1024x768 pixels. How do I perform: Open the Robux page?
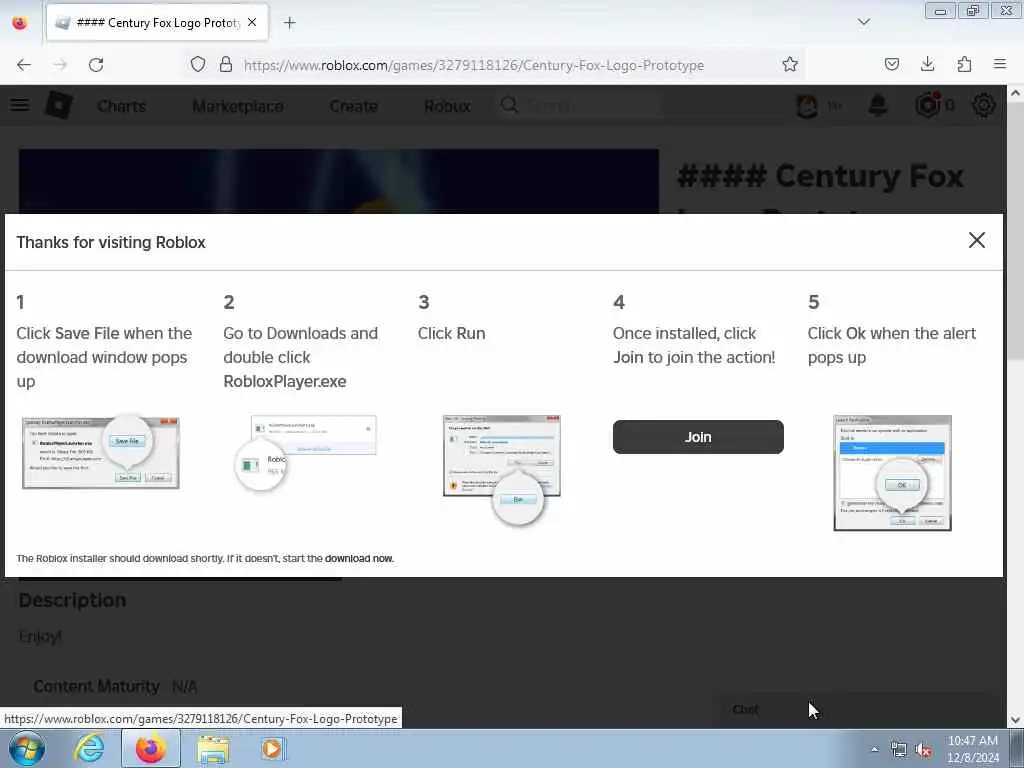tap(447, 106)
